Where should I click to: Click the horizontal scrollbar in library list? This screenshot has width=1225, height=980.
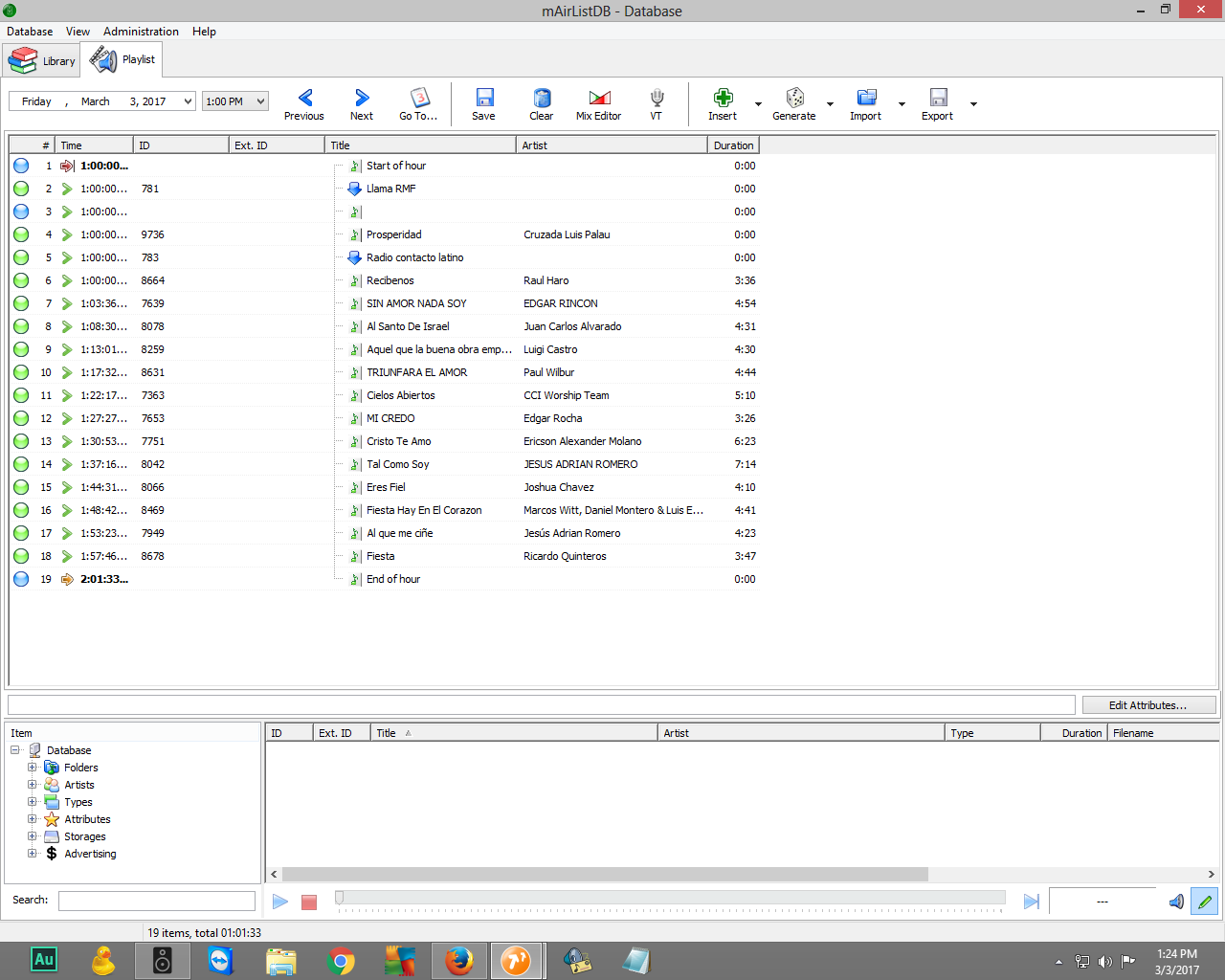605,875
